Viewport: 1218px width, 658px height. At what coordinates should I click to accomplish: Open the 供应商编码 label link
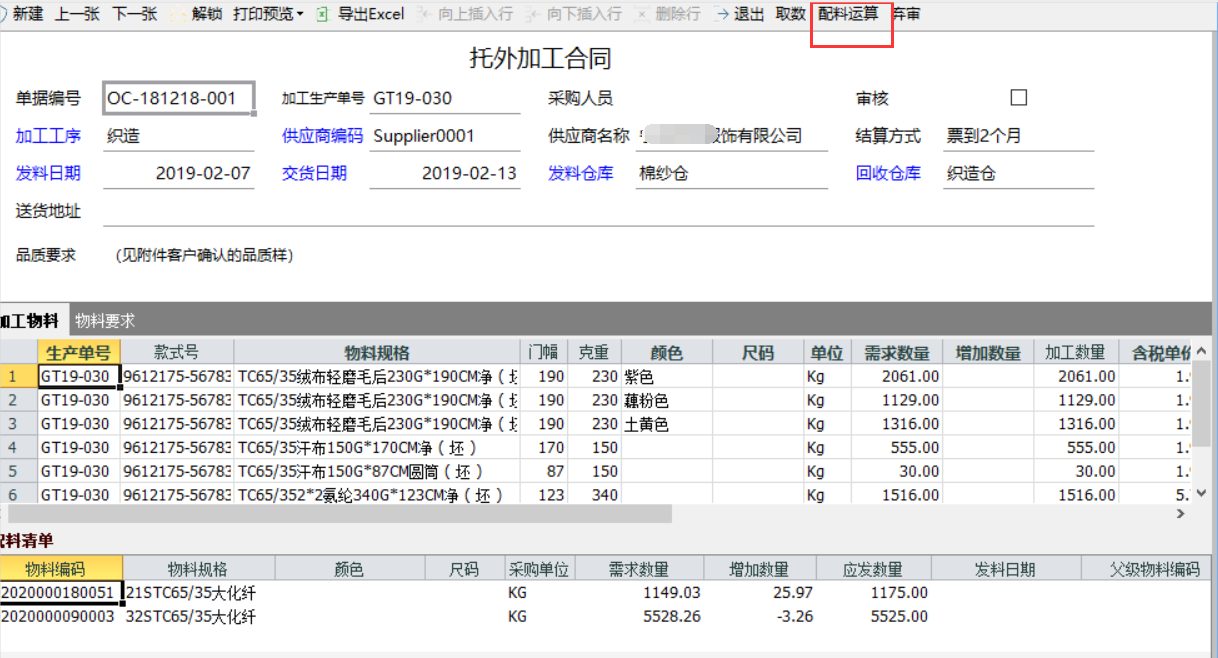click(323, 136)
